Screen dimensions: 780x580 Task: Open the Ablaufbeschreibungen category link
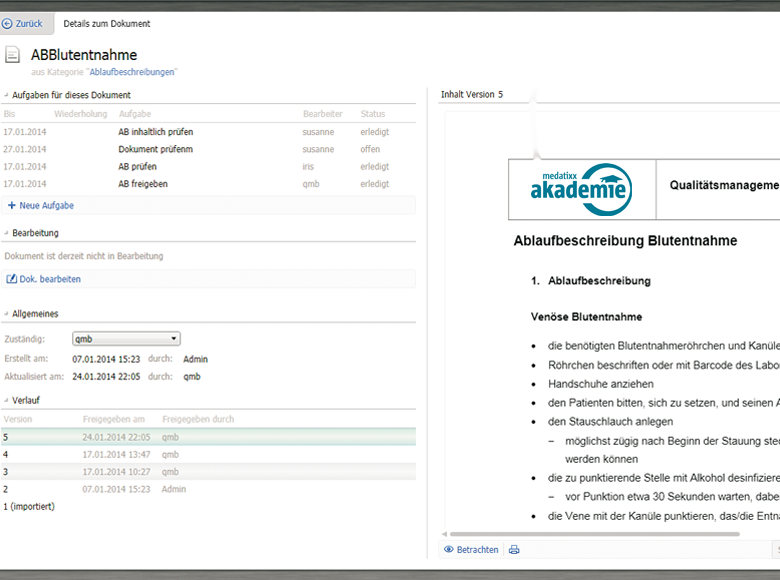(x=133, y=72)
